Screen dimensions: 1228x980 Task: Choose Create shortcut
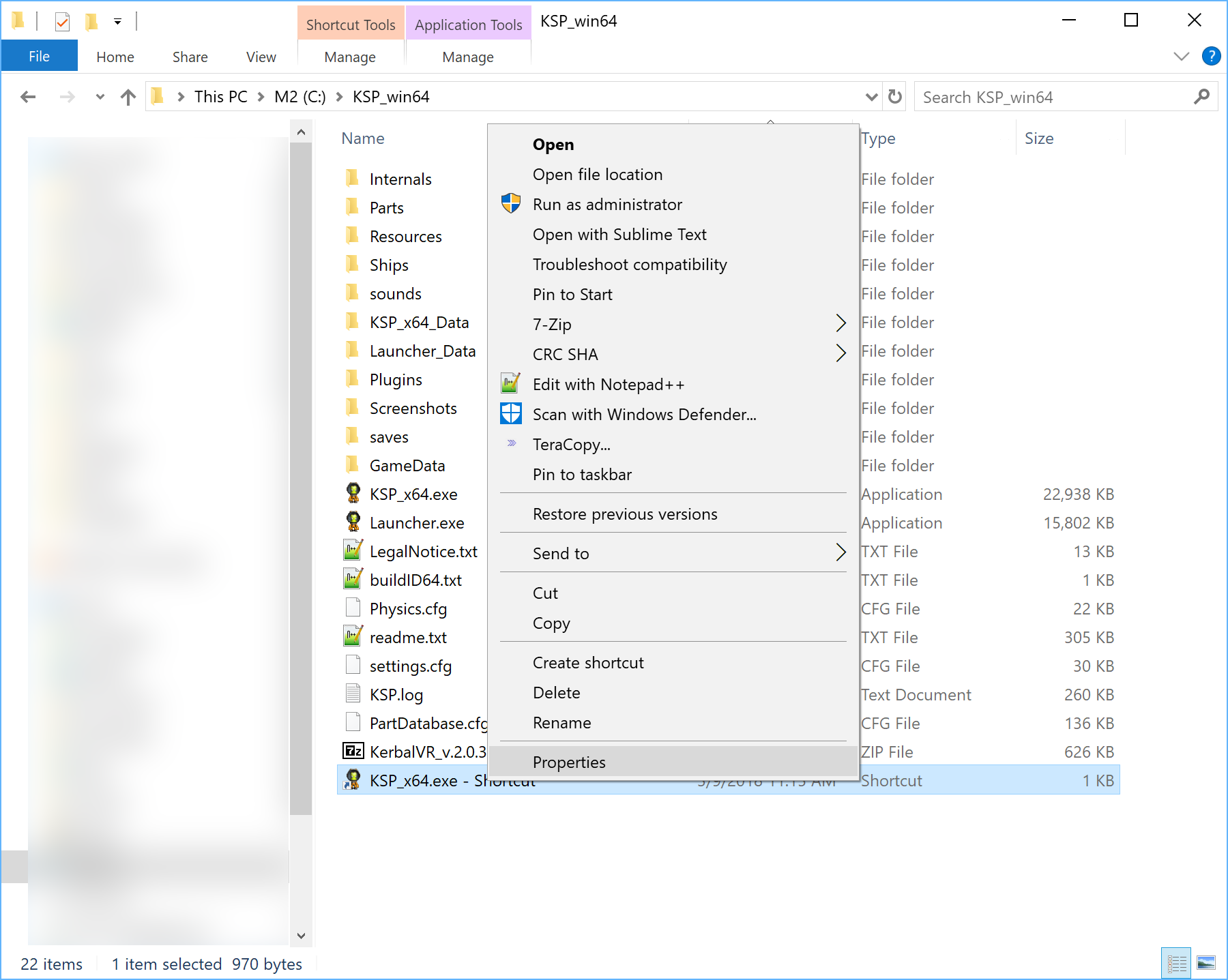(673, 662)
